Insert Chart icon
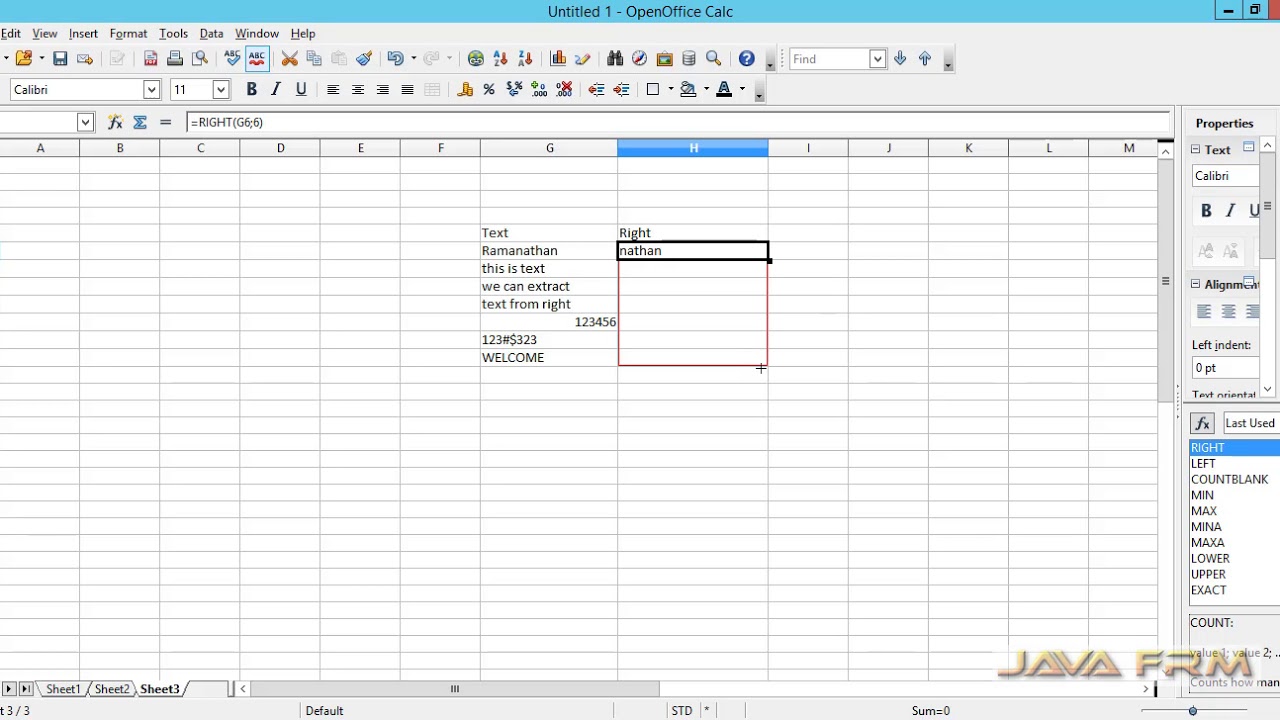The height and width of the screenshot is (720, 1280). click(x=558, y=59)
